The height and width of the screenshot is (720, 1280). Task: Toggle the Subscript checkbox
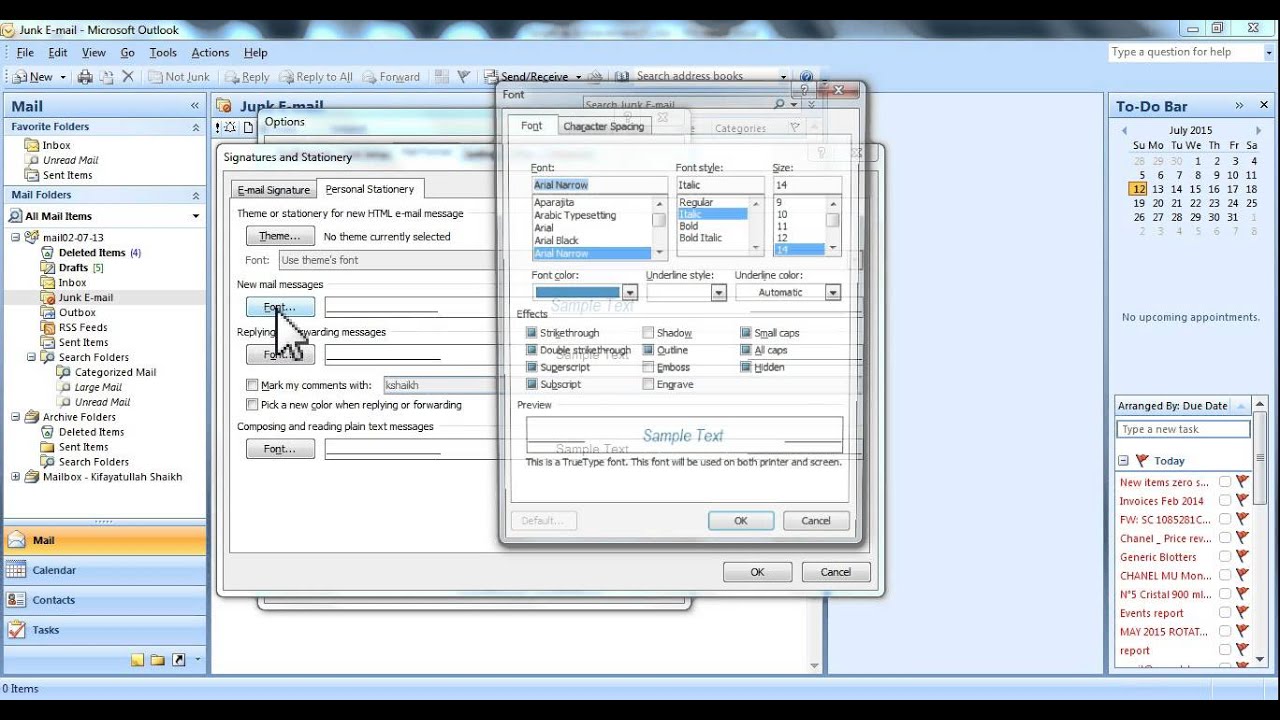tap(532, 384)
